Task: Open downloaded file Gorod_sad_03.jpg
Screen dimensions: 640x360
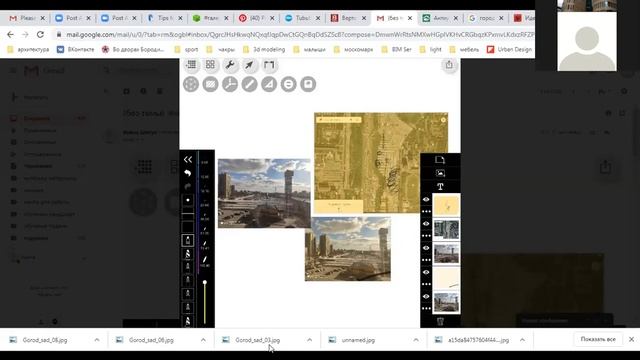Action: [x=258, y=340]
